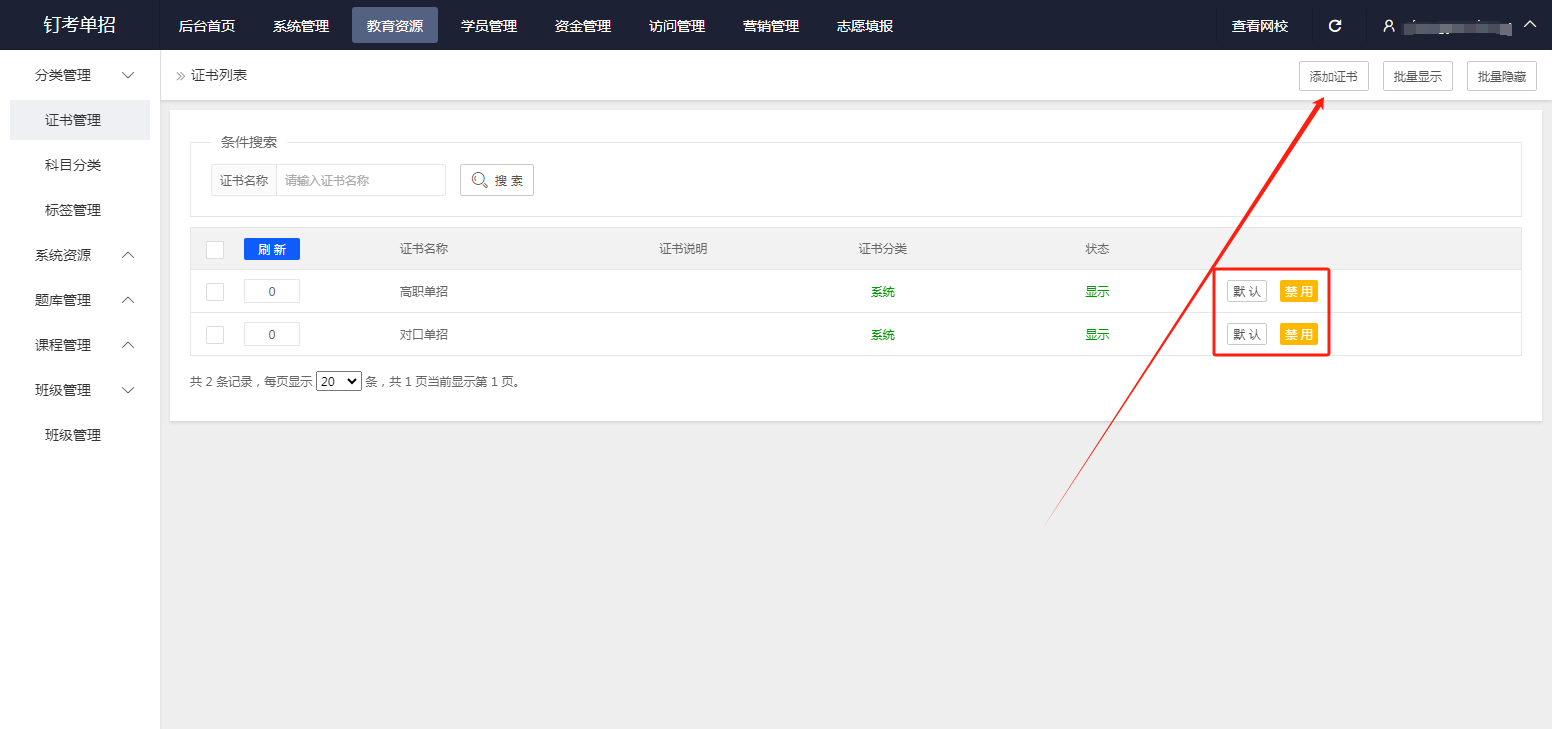Click the 批量显示 button

[x=1418, y=76]
